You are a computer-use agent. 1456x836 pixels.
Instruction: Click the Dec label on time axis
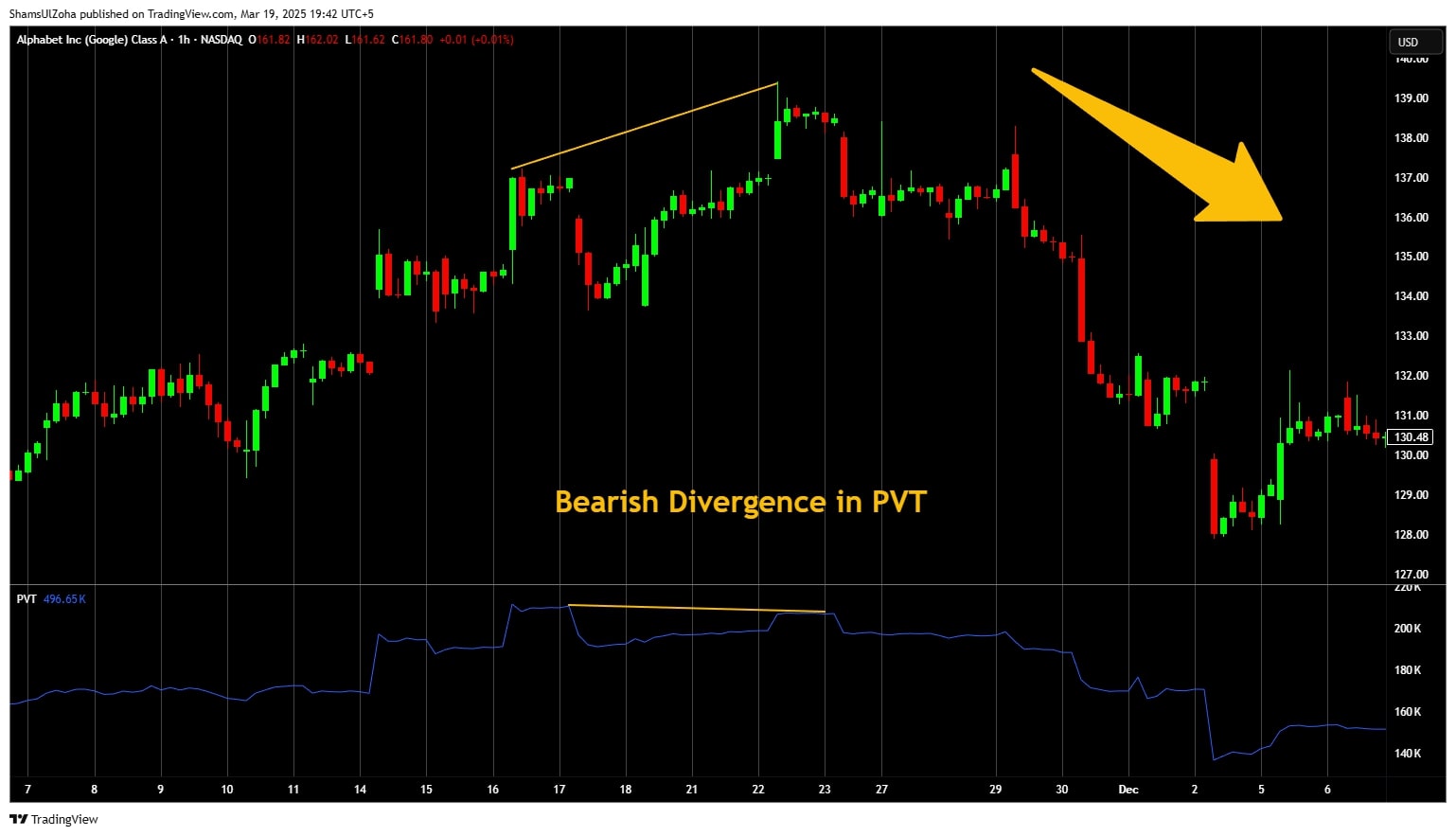coord(1128,790)
